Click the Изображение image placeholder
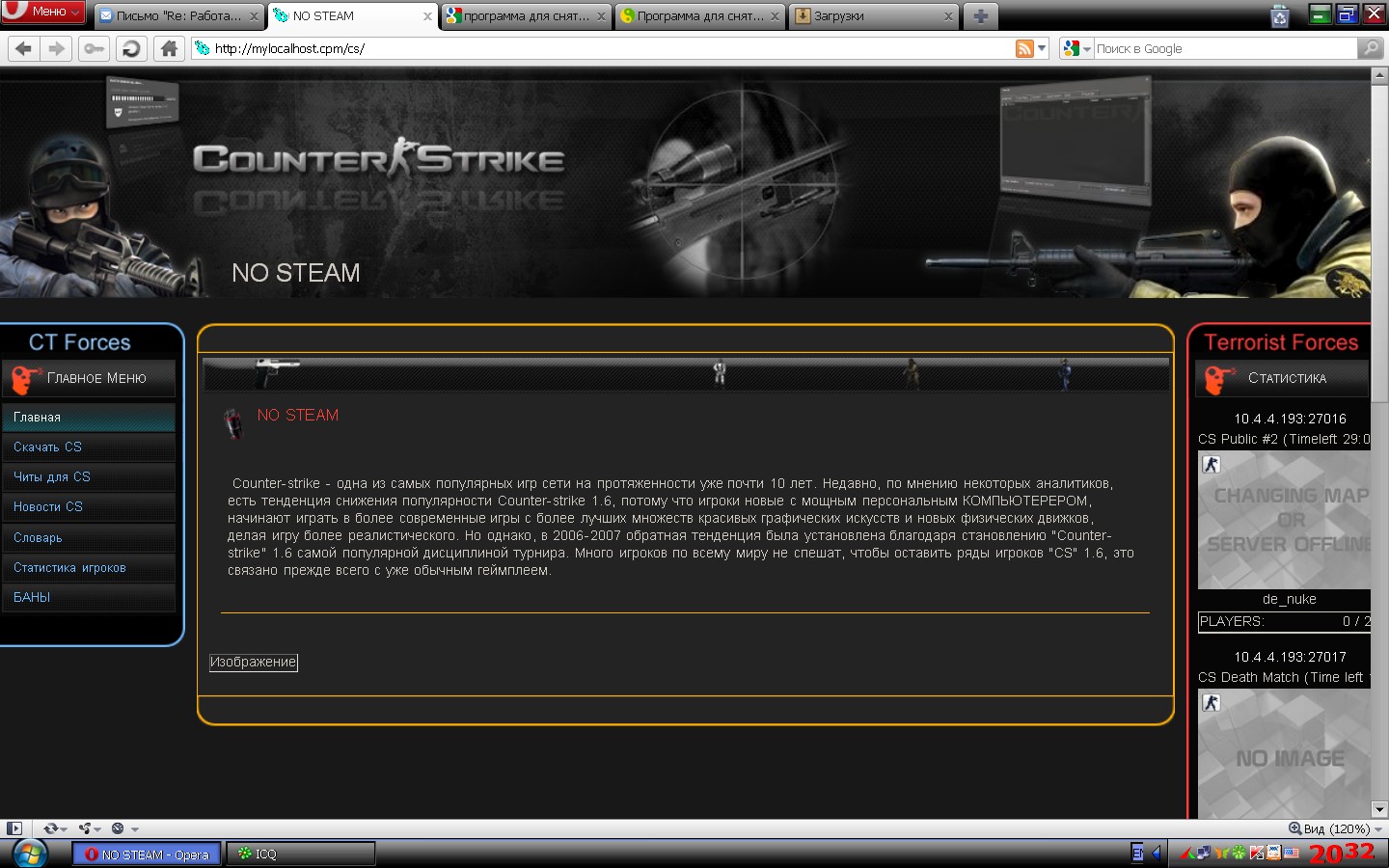The height and width of the screenshot is (868, 1389). pyautogui.click(x=254, y=663)
